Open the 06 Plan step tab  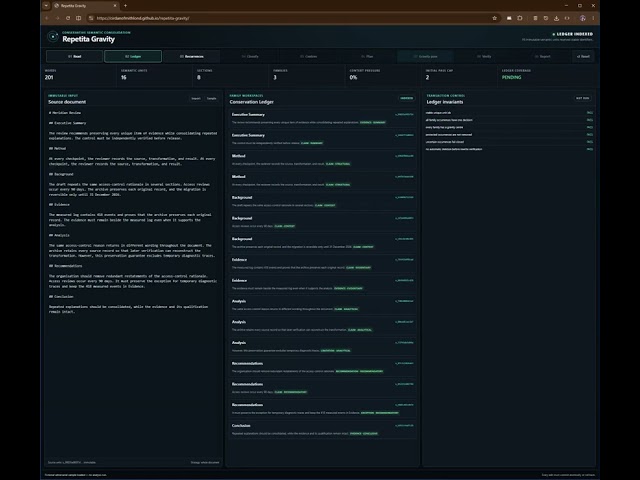pos(367,56)
